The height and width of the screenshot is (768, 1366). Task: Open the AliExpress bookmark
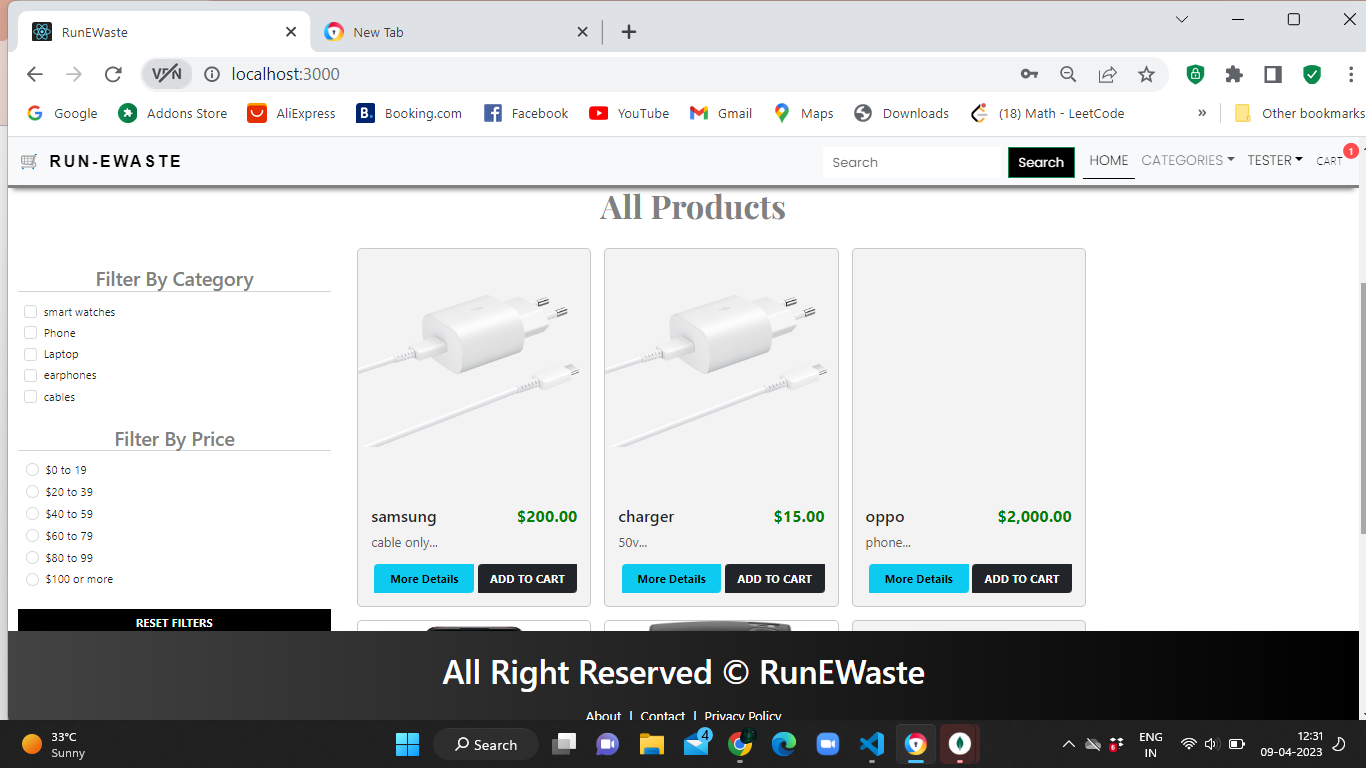click(x=292, y=113)
